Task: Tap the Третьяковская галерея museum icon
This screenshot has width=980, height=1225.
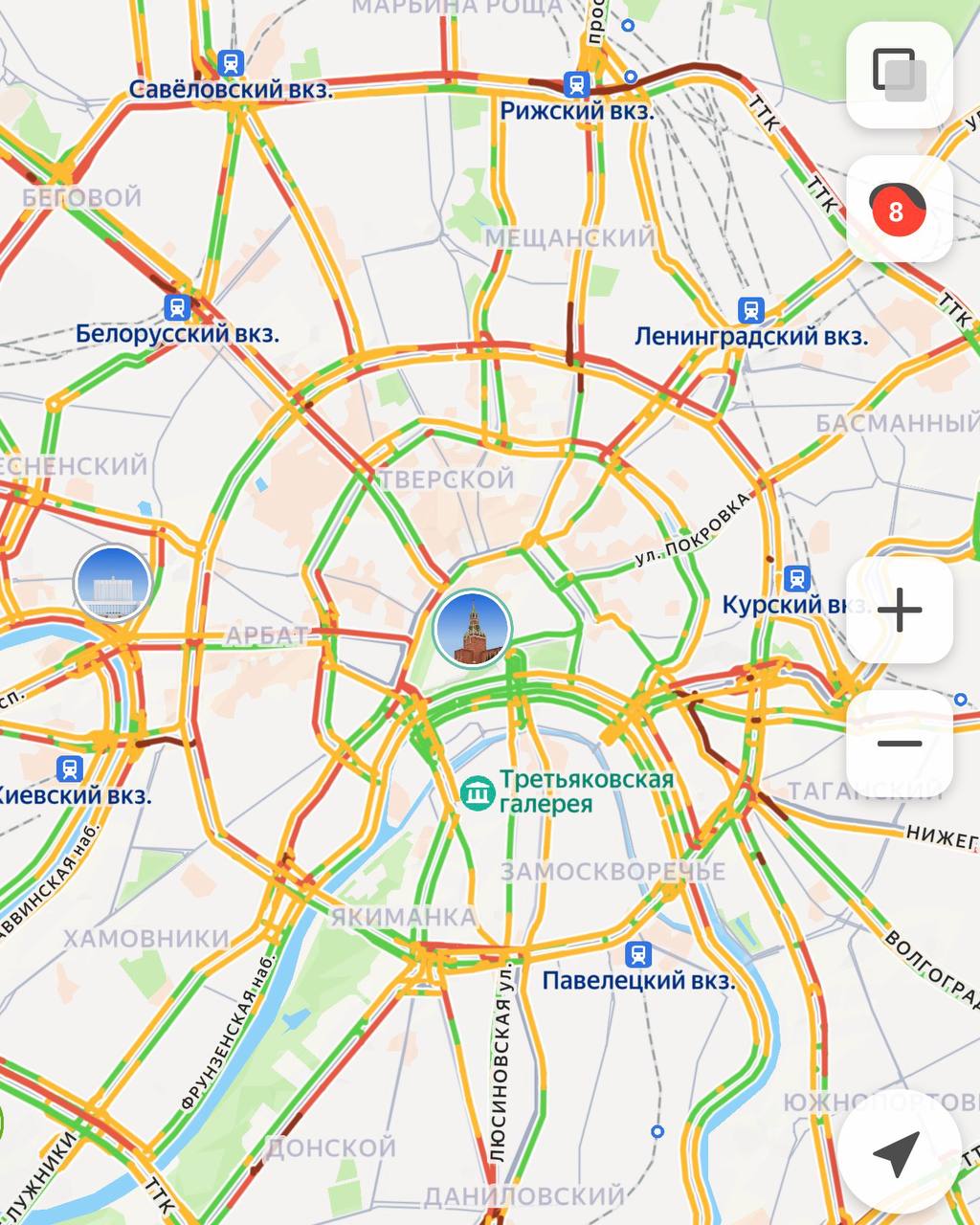Action: [x=477, y=792]
